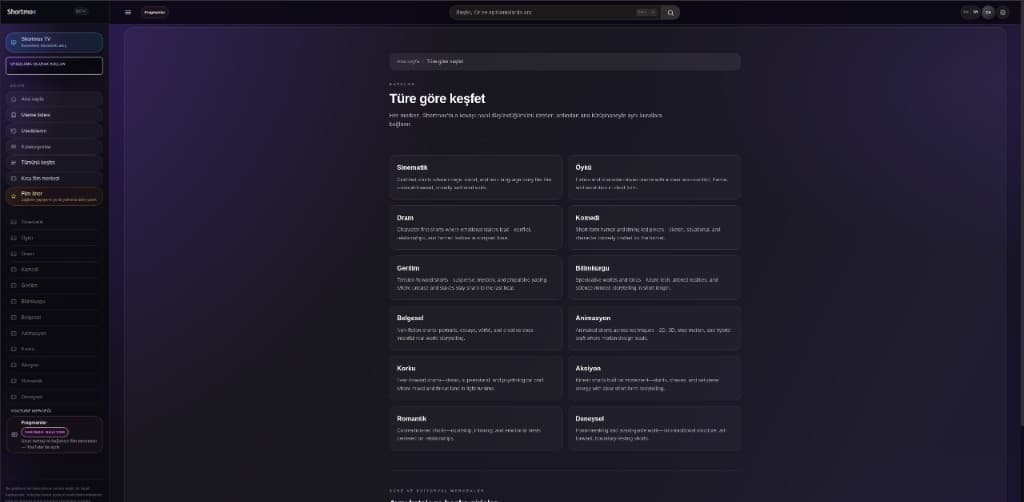Open Kategoriler grid icon in sidebar
Image resolution: width=1024 pixels, height=502 pixels.
[x=14, y=147]
